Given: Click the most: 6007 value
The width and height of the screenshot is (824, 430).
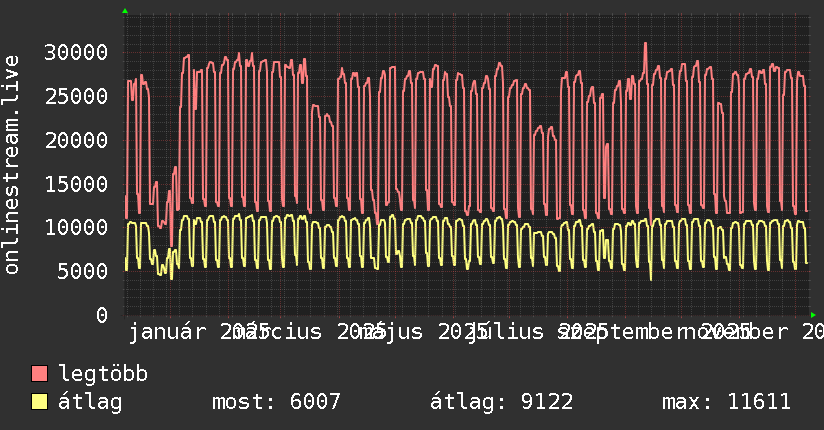Looking at the screenshot, I should click(276, 402).
